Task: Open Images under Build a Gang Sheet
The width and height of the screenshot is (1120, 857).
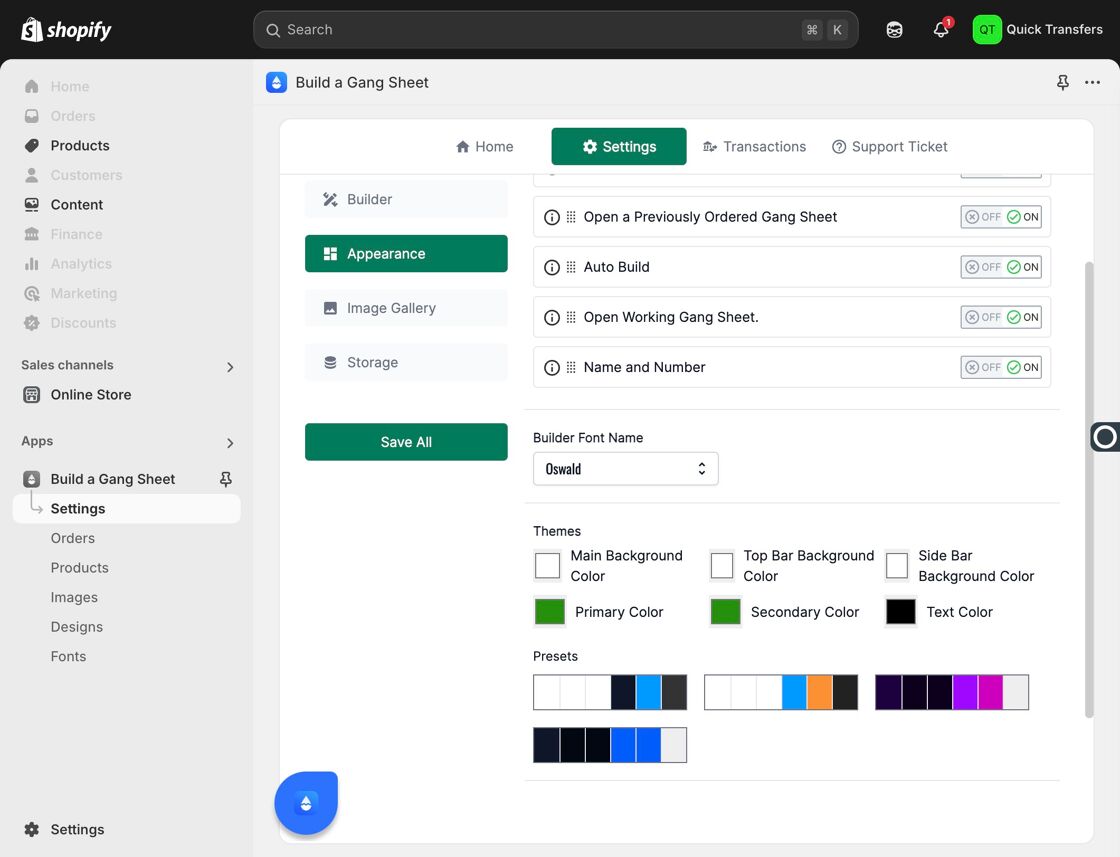Action: click(74, 598)
